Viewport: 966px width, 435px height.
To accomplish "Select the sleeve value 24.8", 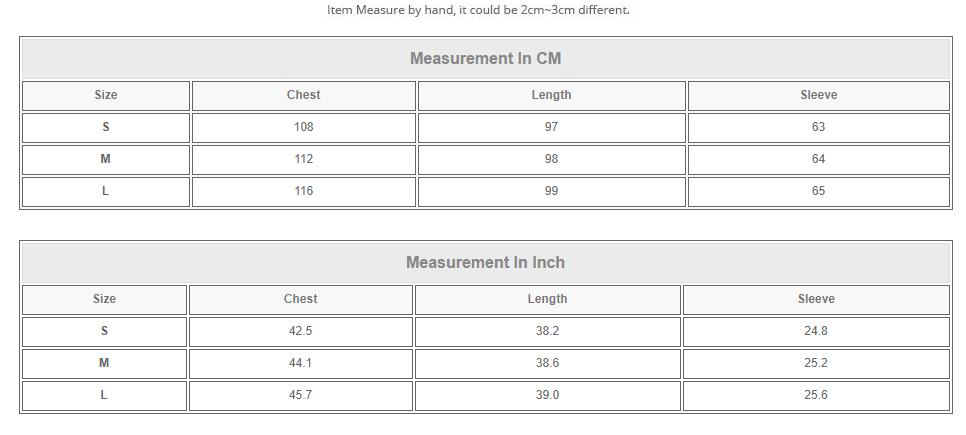I will 816,331.
